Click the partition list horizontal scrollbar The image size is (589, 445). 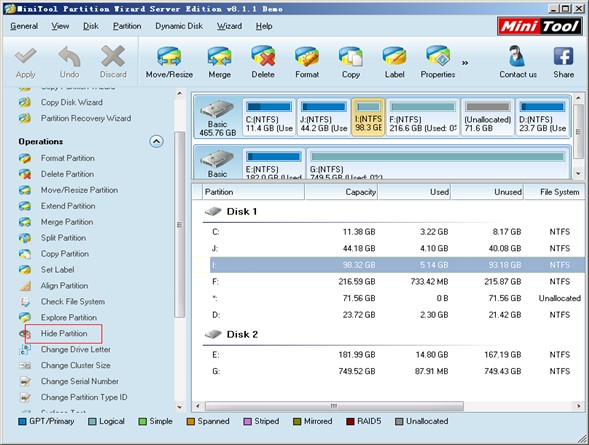tap(334, 406)
